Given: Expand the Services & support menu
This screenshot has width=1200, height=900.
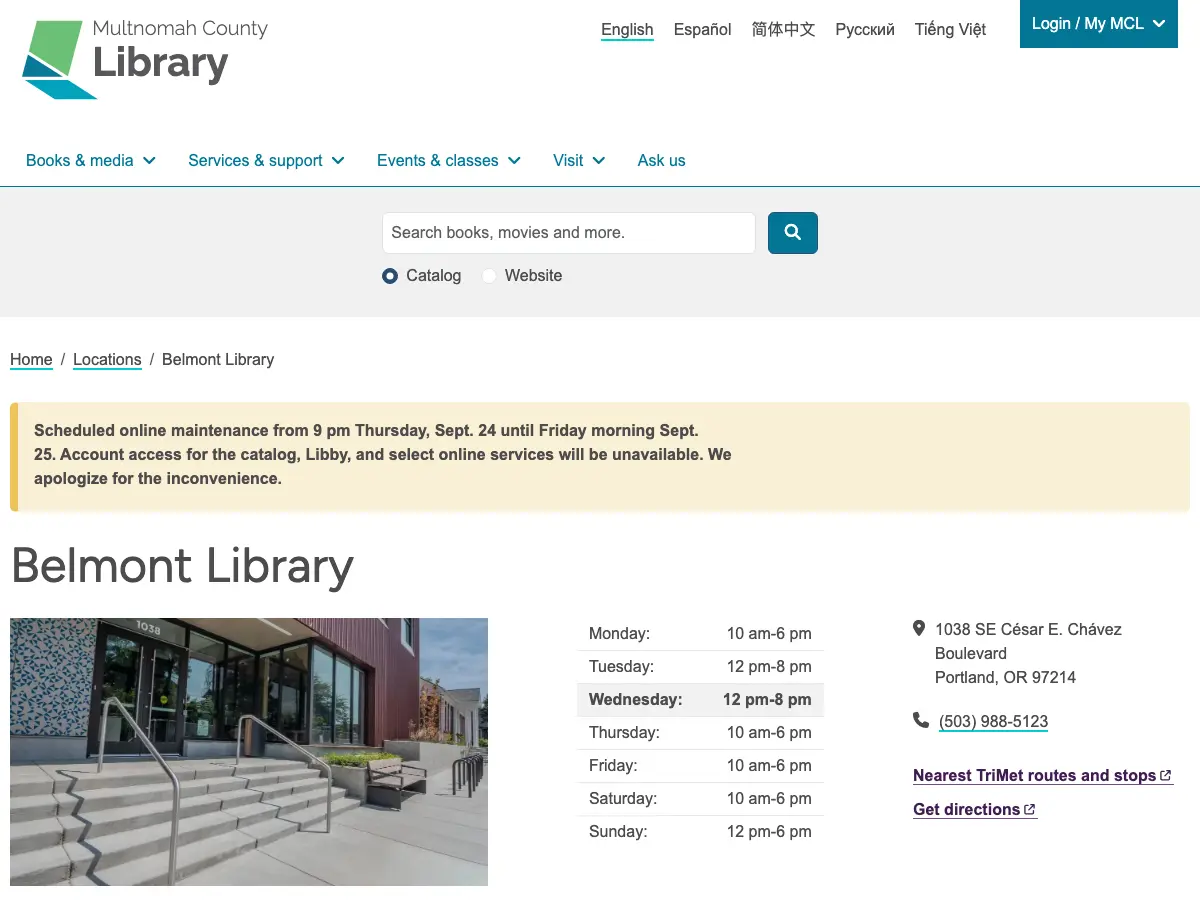Looking at the screenshot, I should pos(266,160).
